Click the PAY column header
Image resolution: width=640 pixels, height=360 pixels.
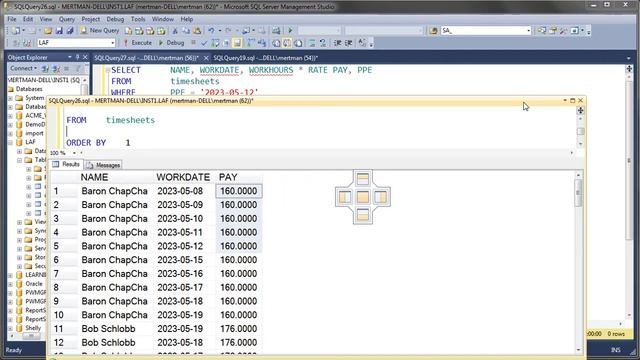coord(239,177)
